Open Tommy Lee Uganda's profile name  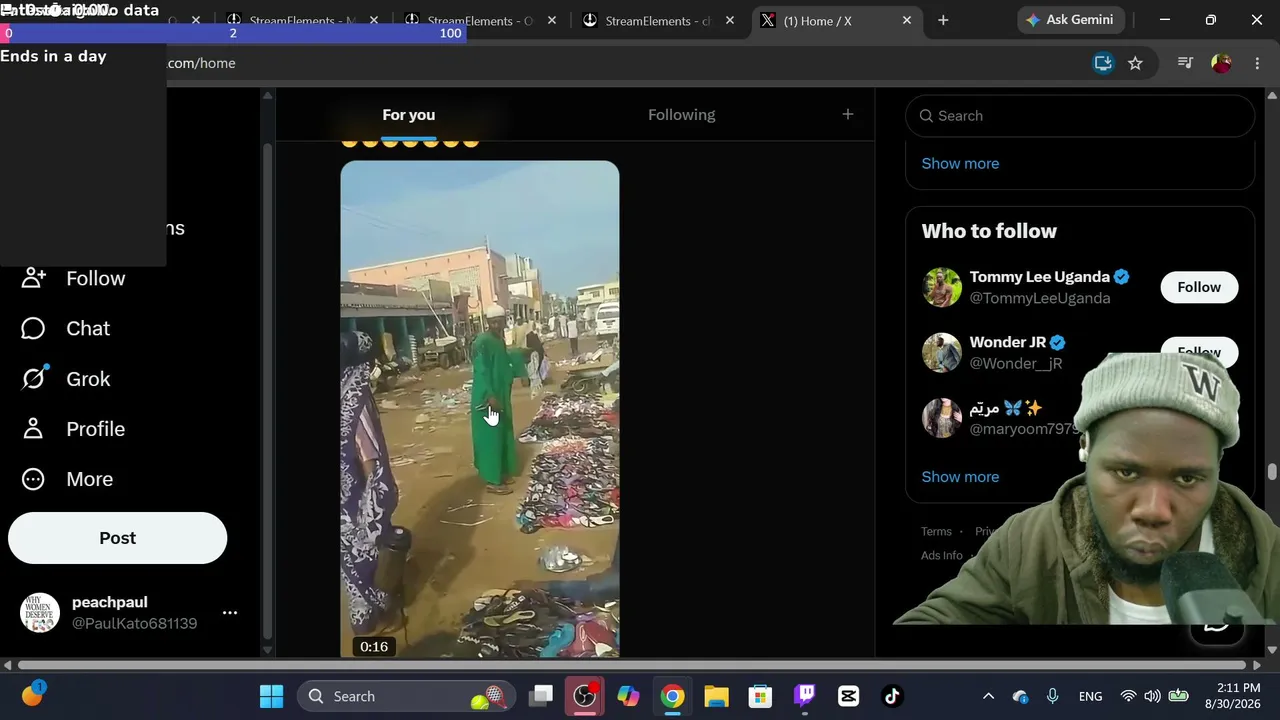(x=1039, y=277)
